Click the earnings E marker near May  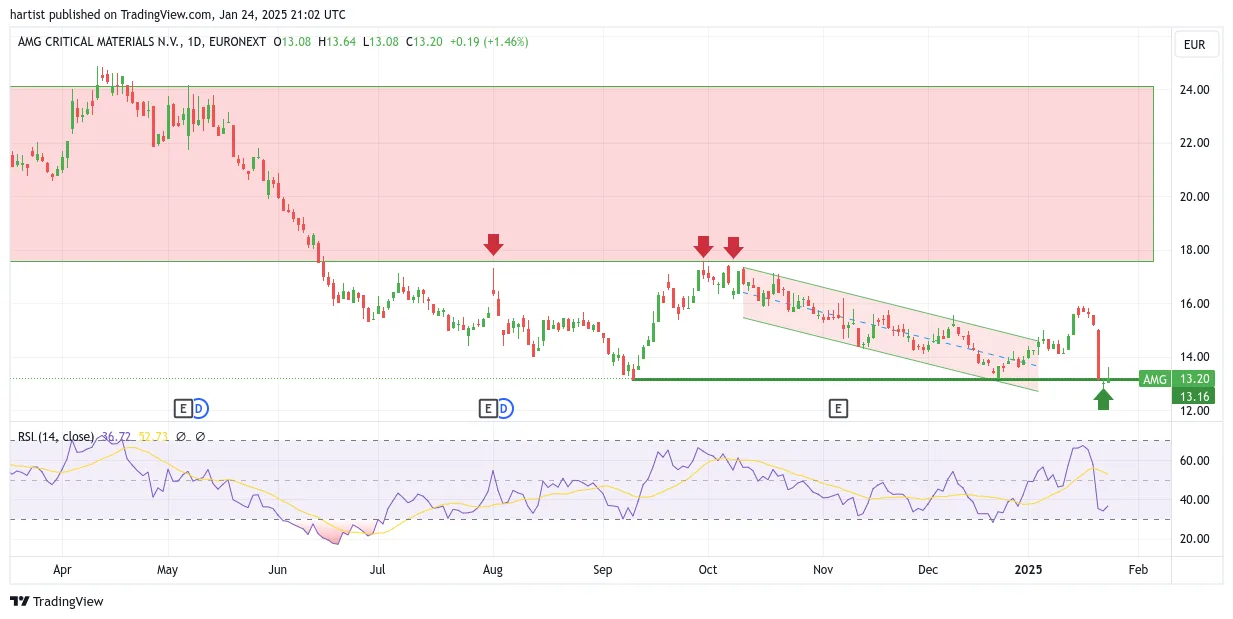183,408
